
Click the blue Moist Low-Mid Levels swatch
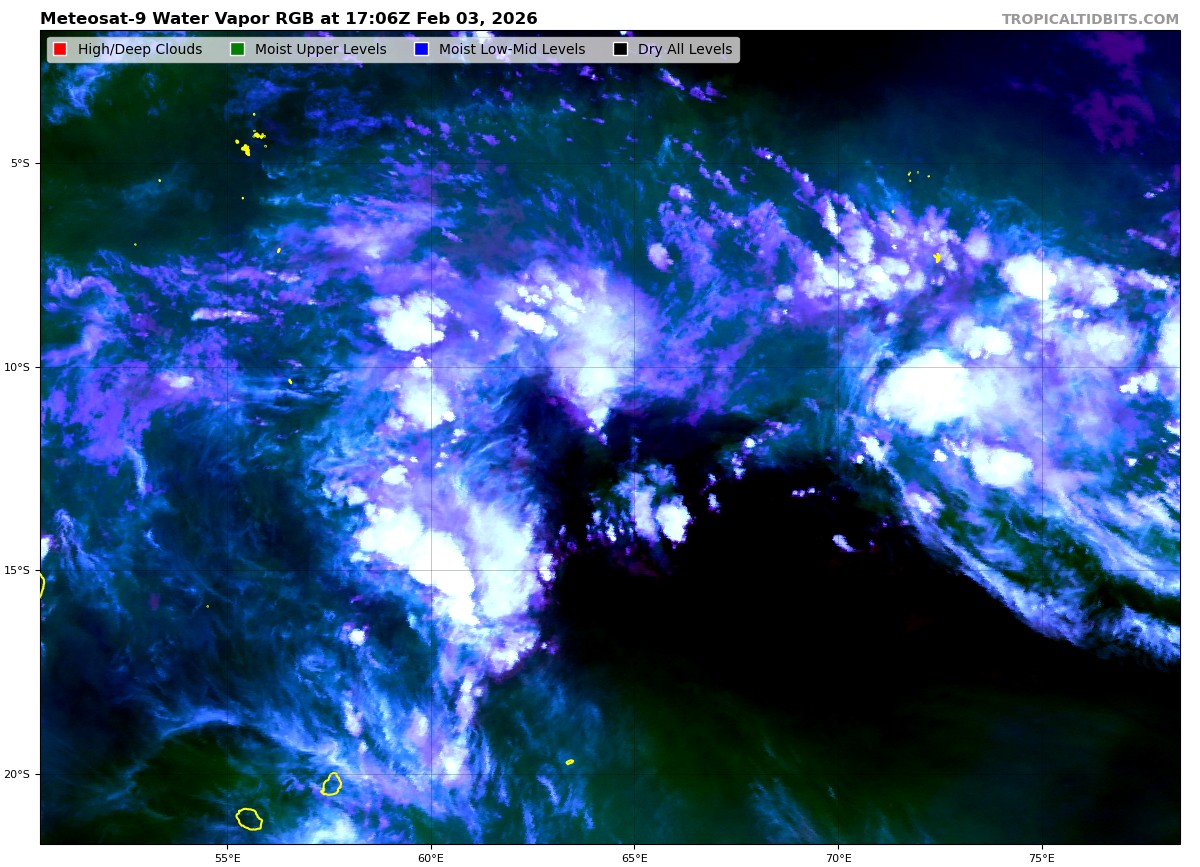coord(421,49)
